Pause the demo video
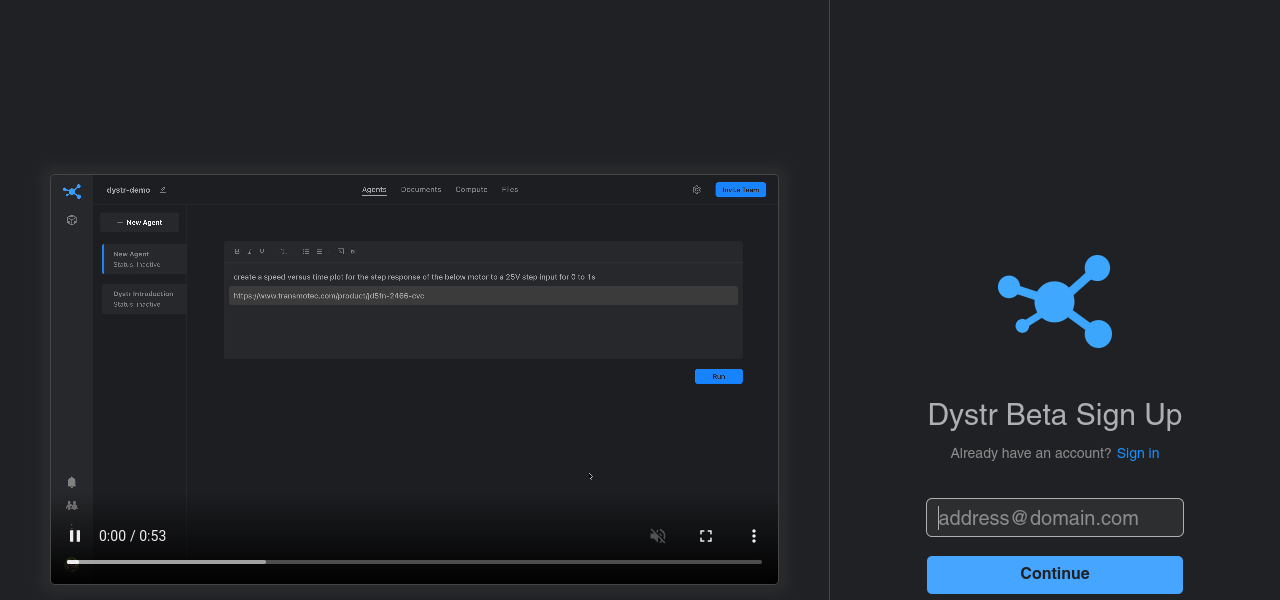Screen dimensions: 1280x600 pos(75,536)
